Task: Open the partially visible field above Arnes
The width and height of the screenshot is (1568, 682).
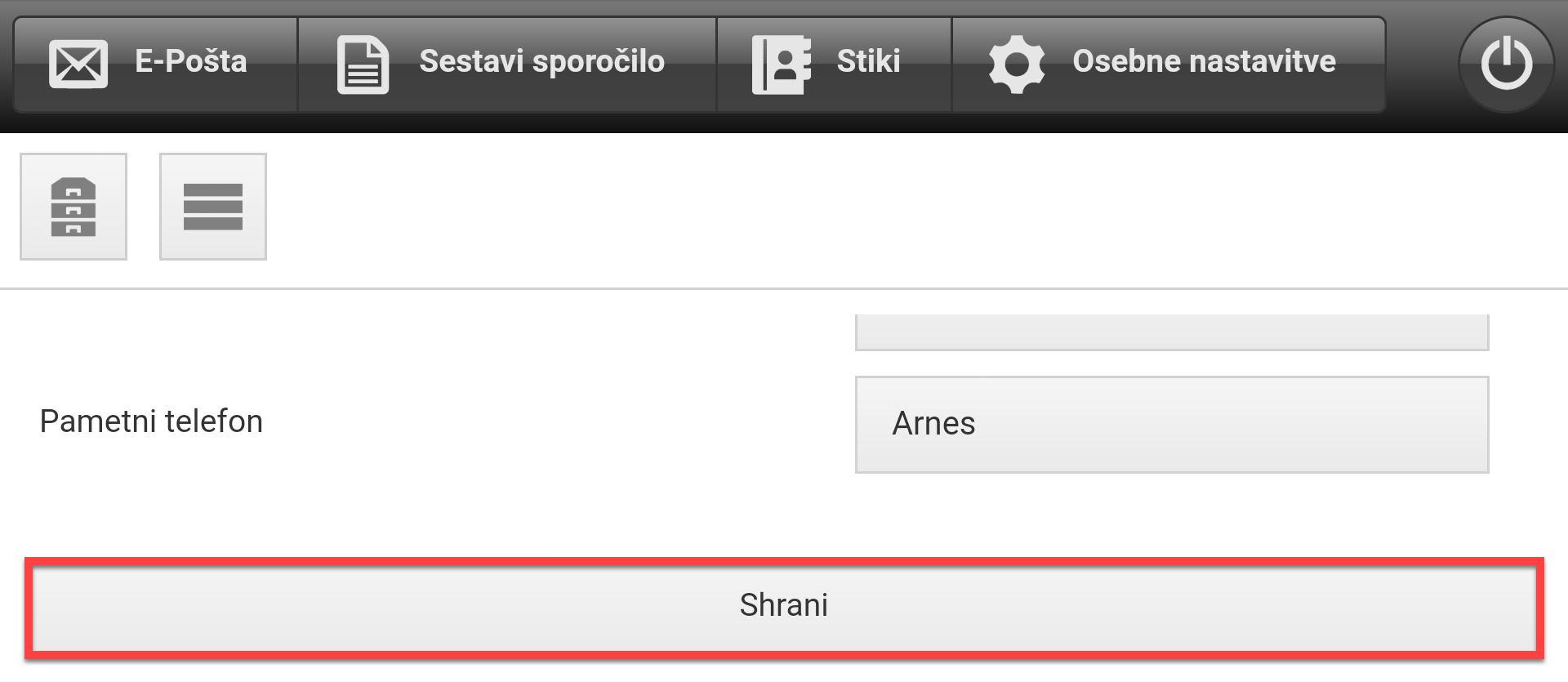Action: pos(1172,332)
